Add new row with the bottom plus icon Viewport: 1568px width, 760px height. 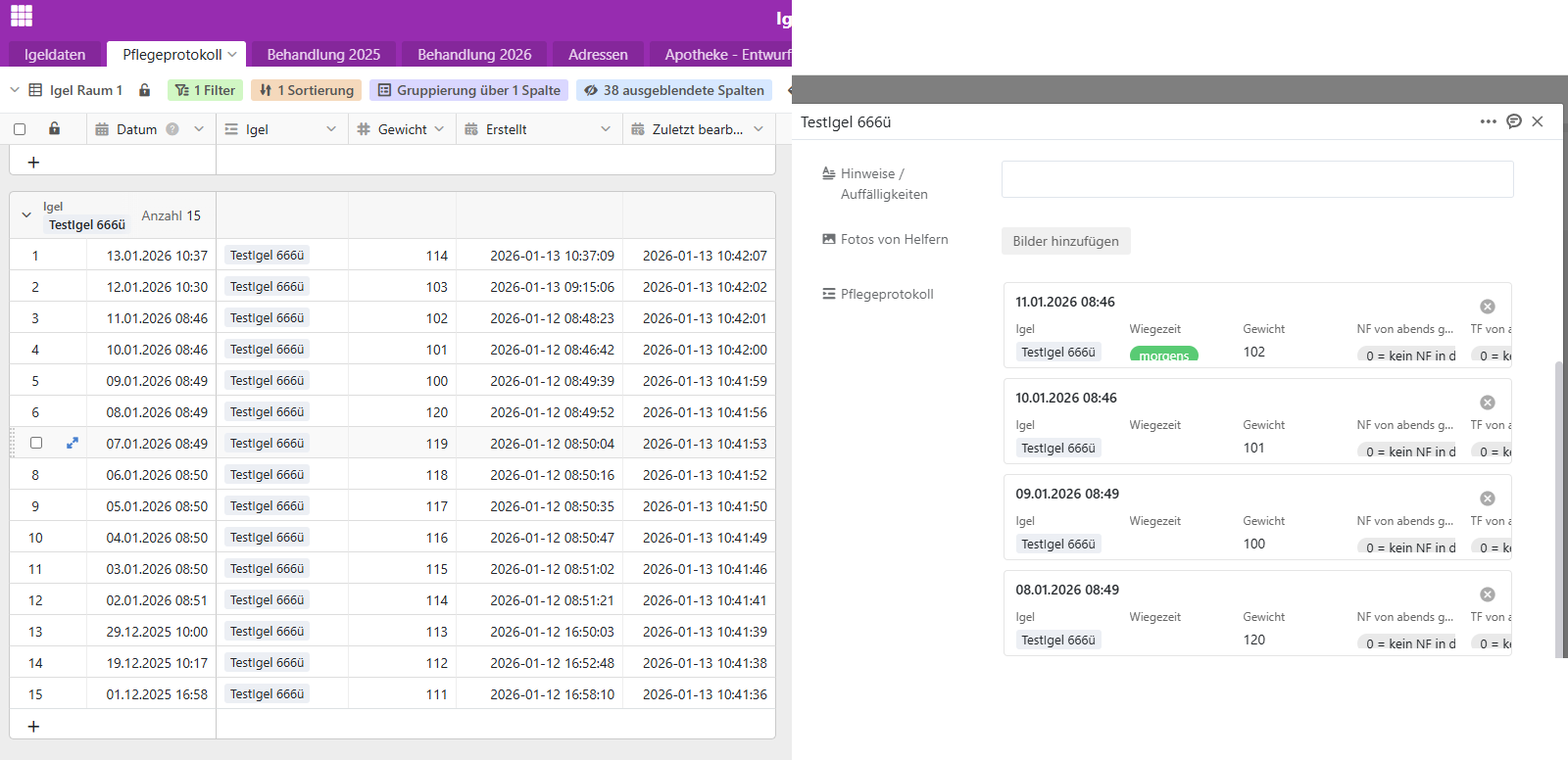click(x=33, y=726)
